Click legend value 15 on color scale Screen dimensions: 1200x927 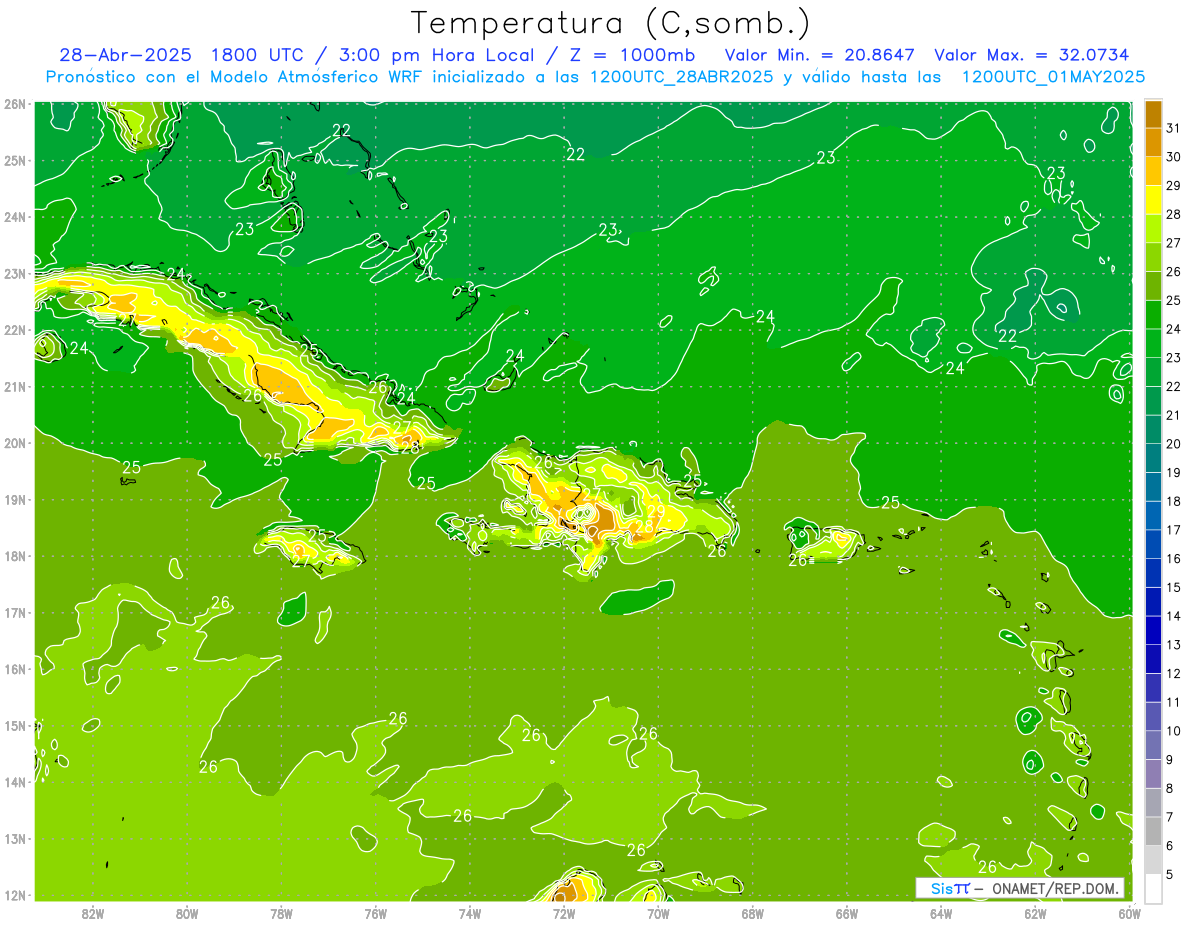click(x=1173, y=587)
